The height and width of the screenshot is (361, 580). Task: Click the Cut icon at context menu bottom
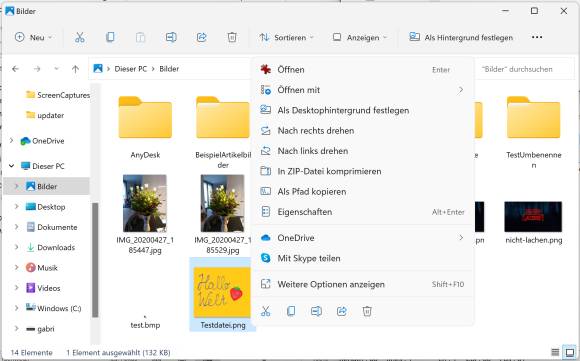coord(266,311)
